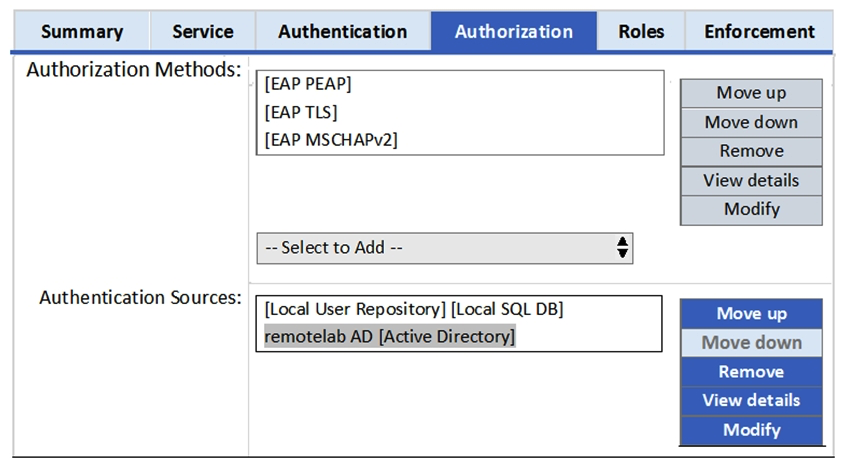Click Move up for Authentication Sources

pyautogui.click(x=751, y=314)
